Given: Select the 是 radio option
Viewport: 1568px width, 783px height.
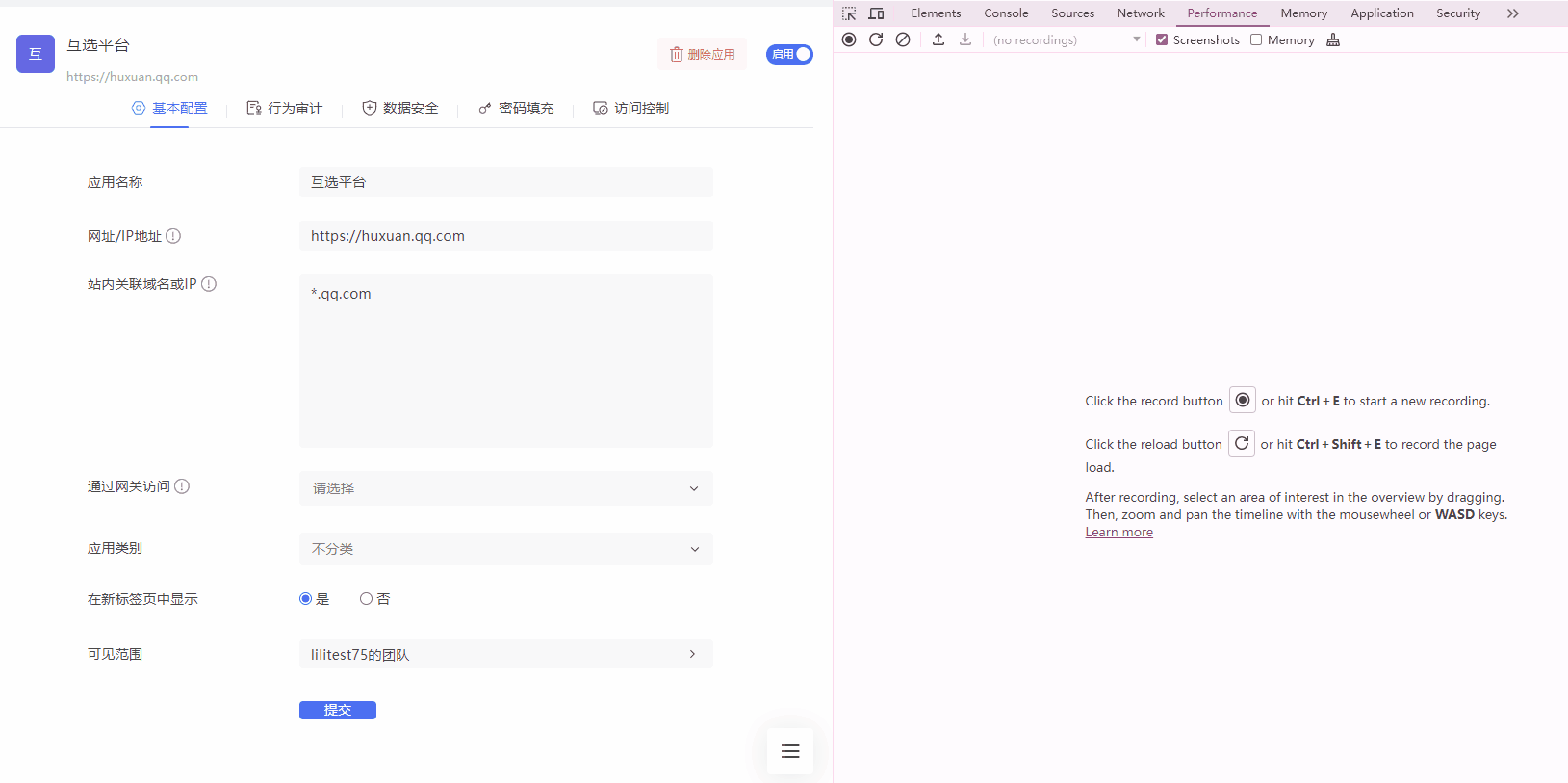Looking at the screenshot, I should click(x=305, y=599).
